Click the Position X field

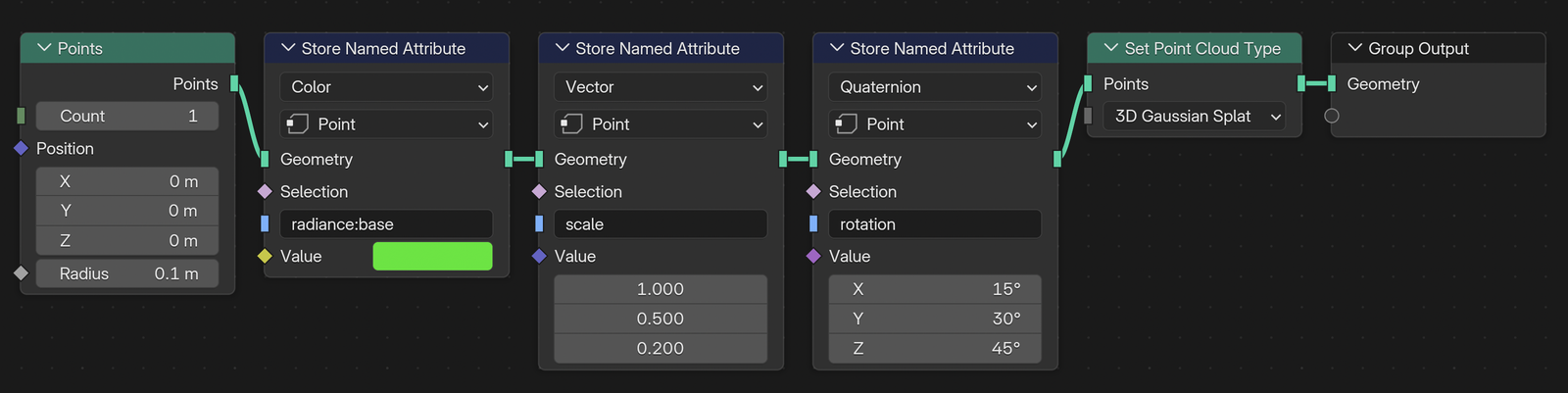[x=127, y=181]
